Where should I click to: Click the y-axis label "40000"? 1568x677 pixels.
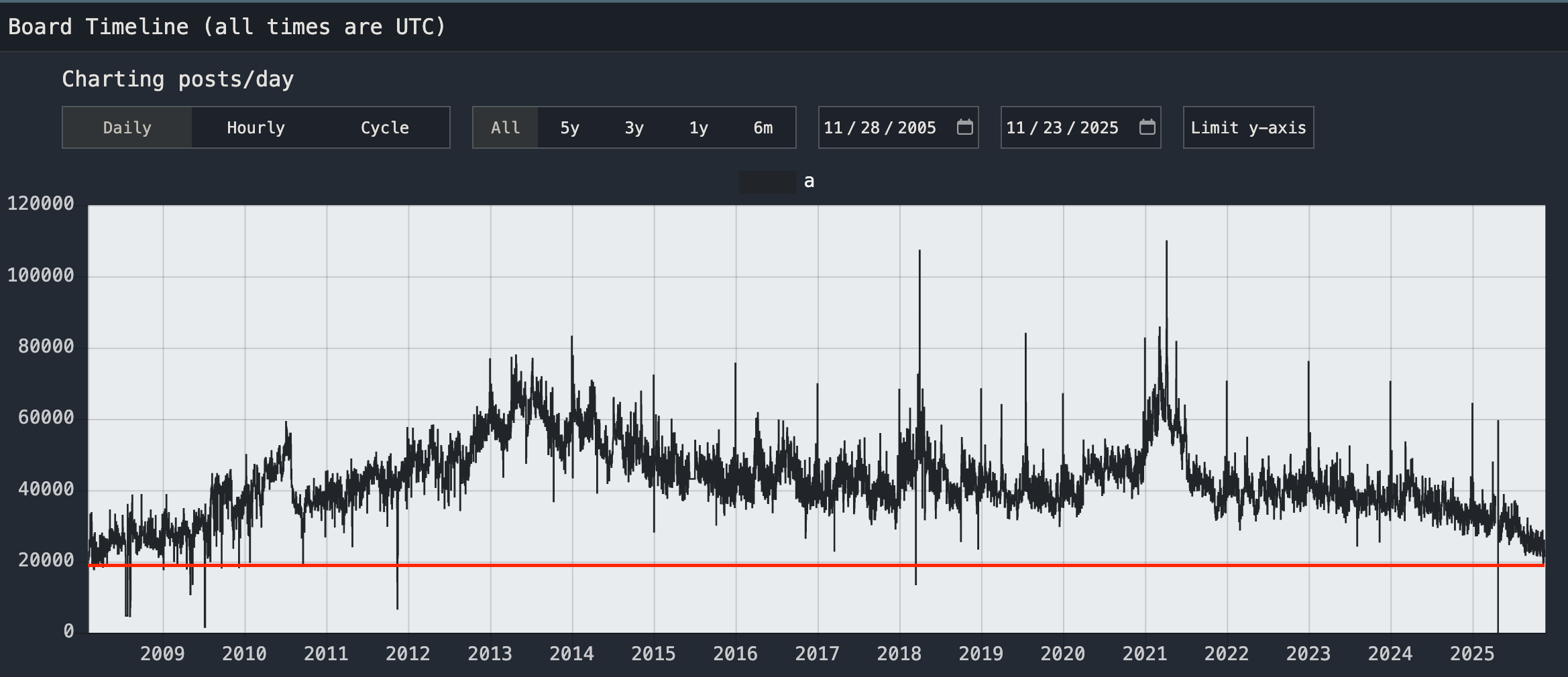point(46,489)
